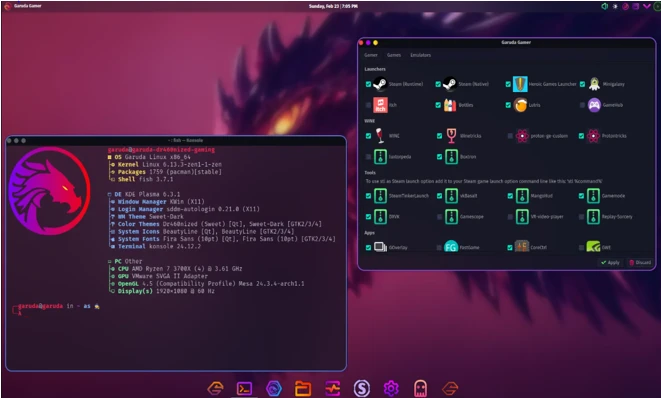This screenshot has width=661, height=398.
Task: Click the GOverlay monitor icon
Action: (x=380, y=247)
